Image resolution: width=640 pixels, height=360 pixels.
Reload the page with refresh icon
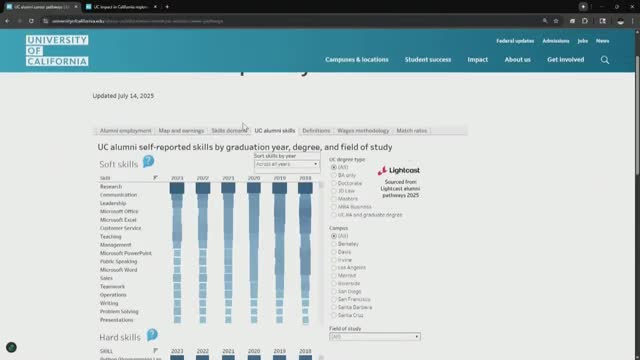(x=31, y=21)
